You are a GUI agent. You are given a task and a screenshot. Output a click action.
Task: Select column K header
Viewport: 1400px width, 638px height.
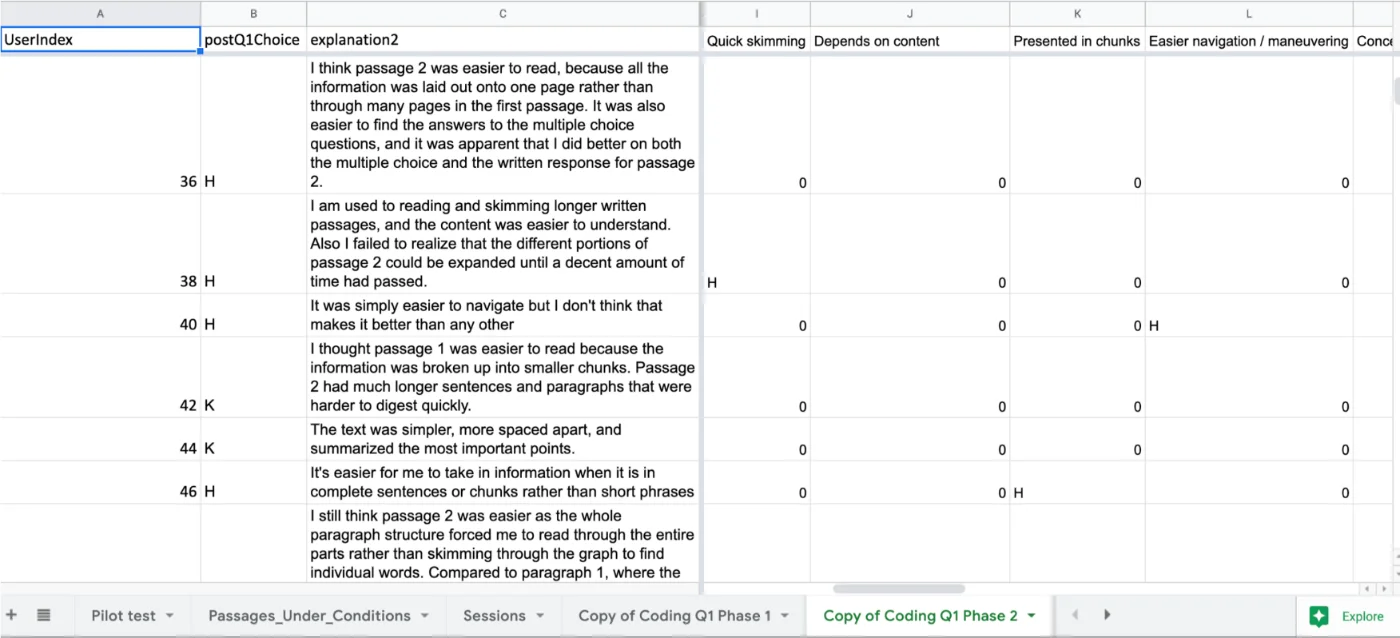1077,14
